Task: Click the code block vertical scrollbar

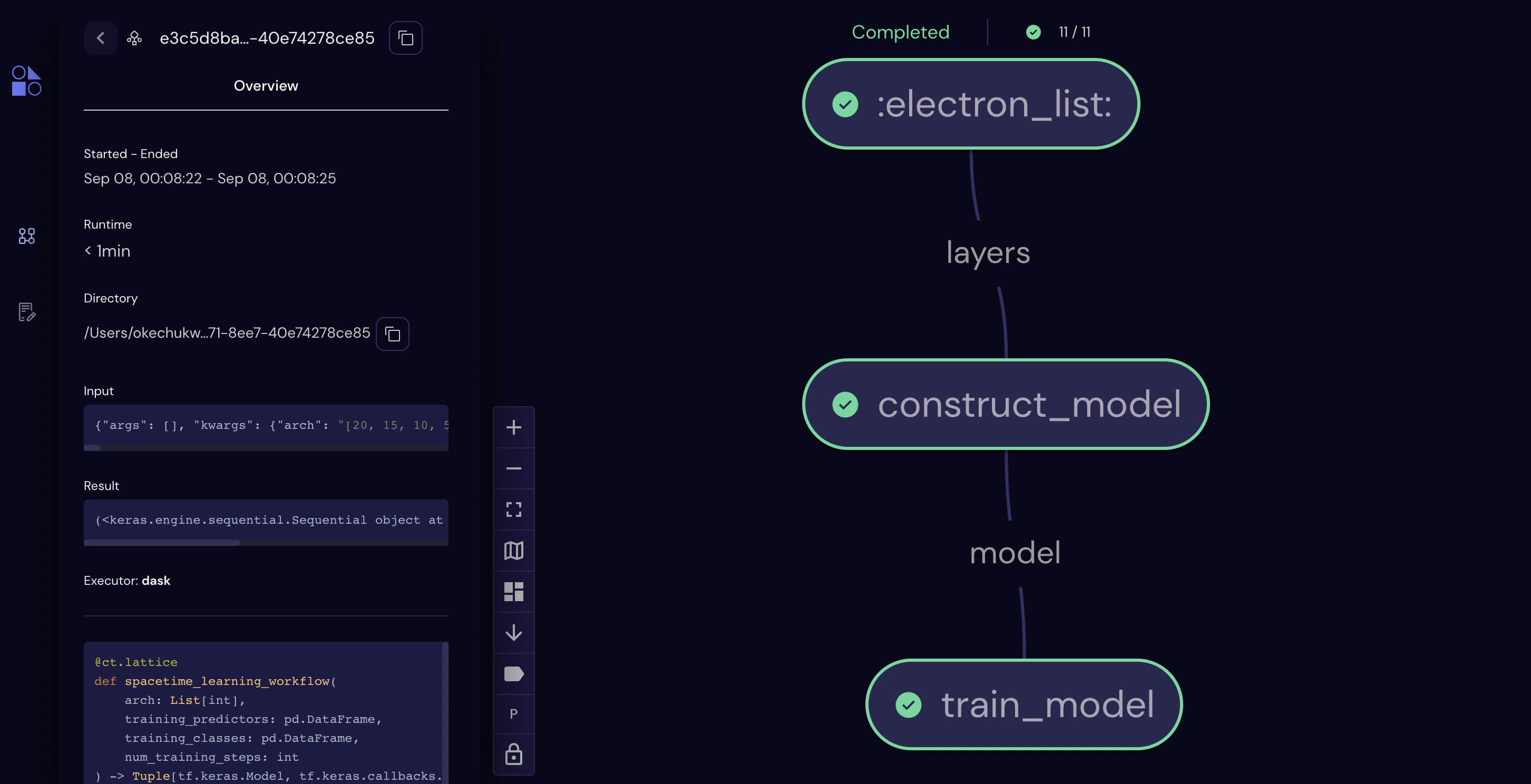Action: pos(445,713)
